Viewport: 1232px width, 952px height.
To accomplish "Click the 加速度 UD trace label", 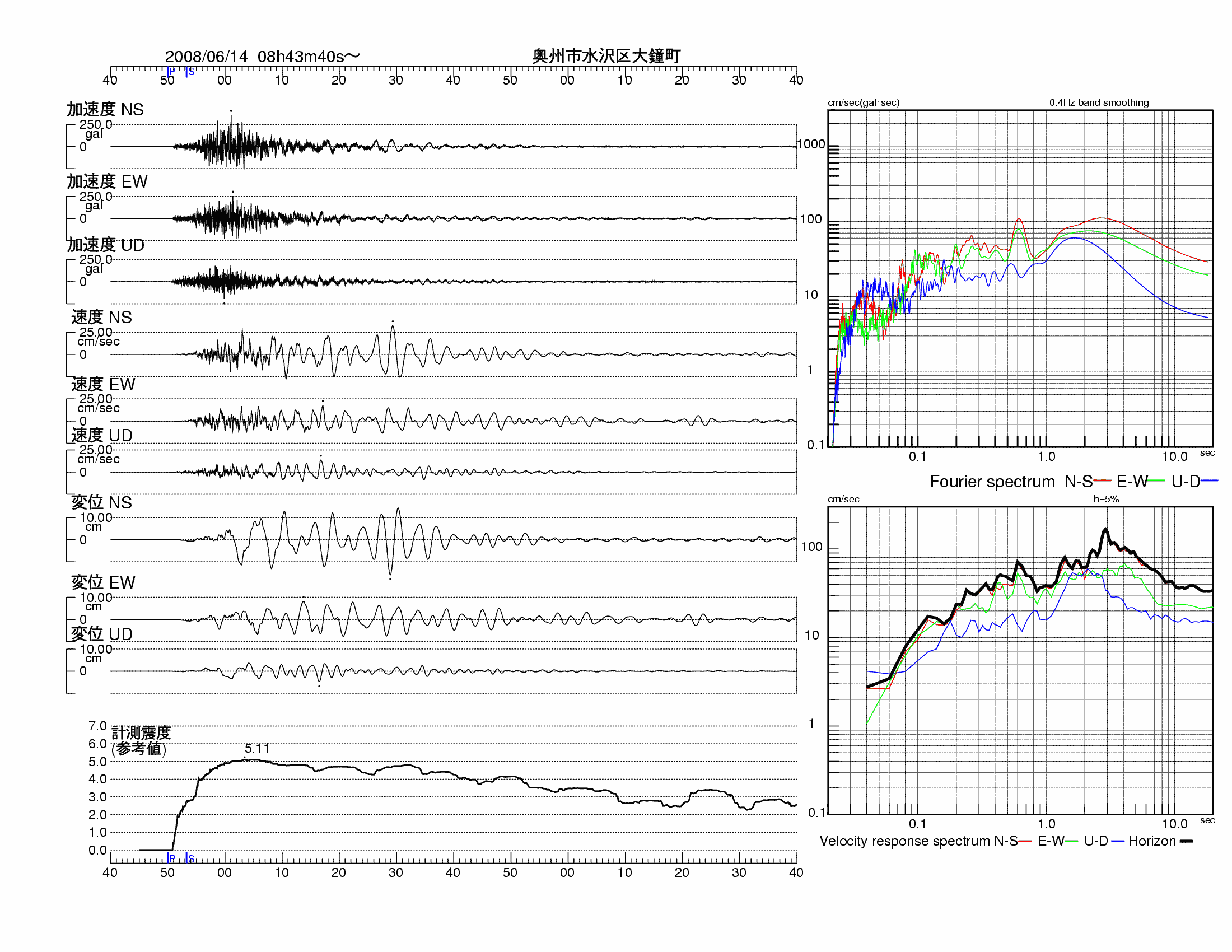I will click(x=105, y=245).
